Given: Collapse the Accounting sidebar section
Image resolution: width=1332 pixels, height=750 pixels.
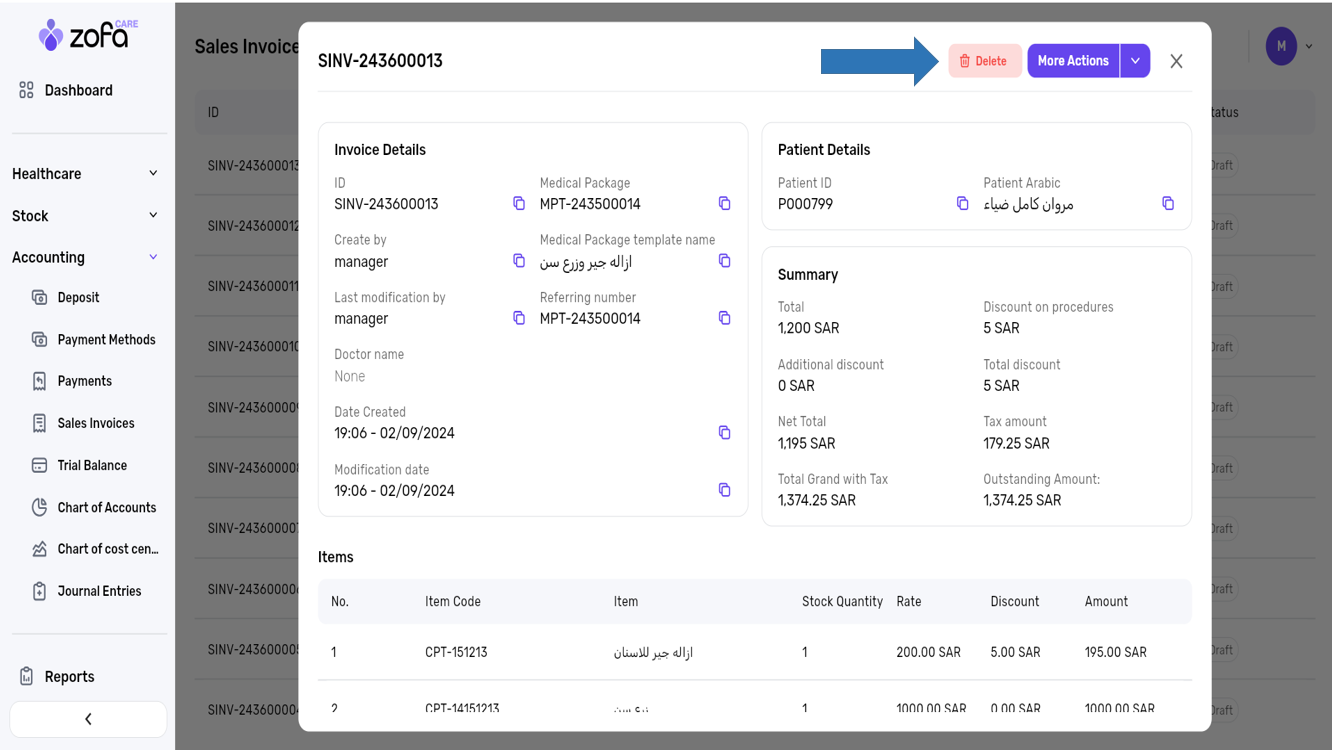Looking at the screenshot, I should 153,257.
